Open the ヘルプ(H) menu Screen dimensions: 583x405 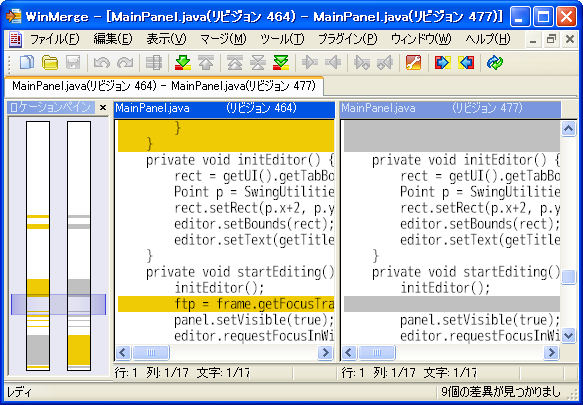488,39
